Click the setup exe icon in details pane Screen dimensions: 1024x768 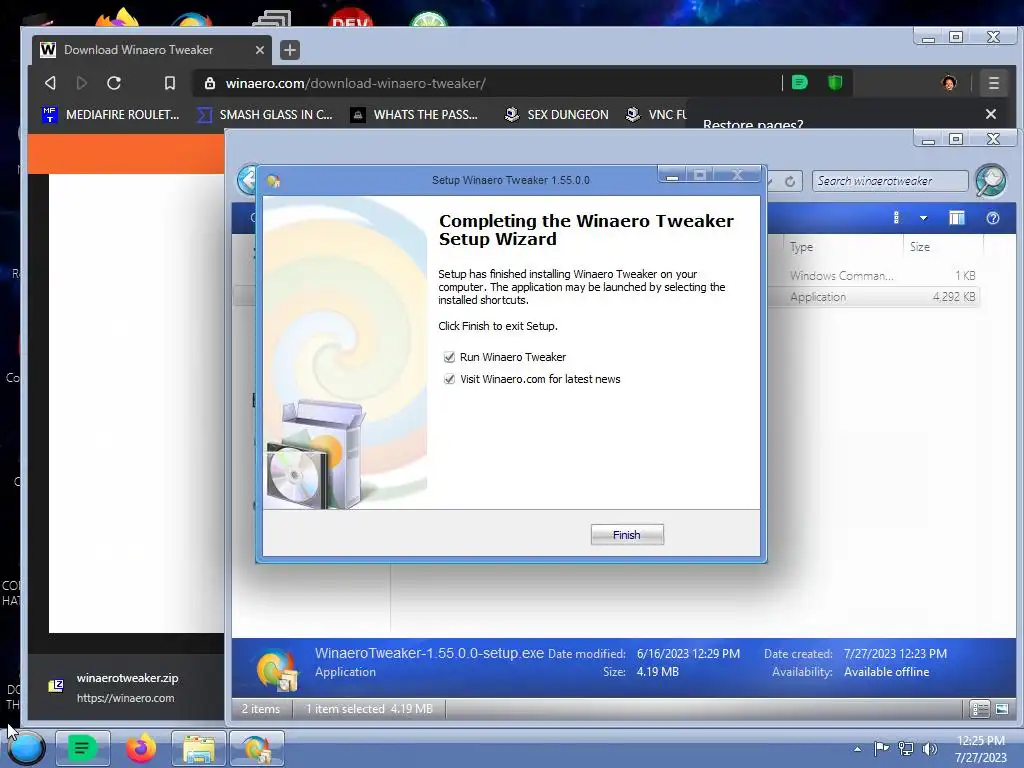coord(278,669)
